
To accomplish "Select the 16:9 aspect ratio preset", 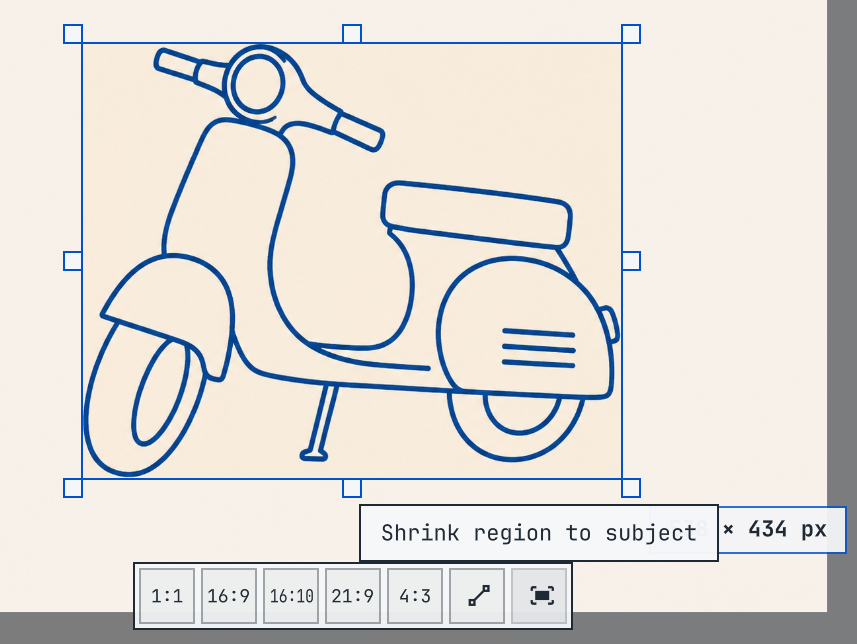I will tap(228, 596).
